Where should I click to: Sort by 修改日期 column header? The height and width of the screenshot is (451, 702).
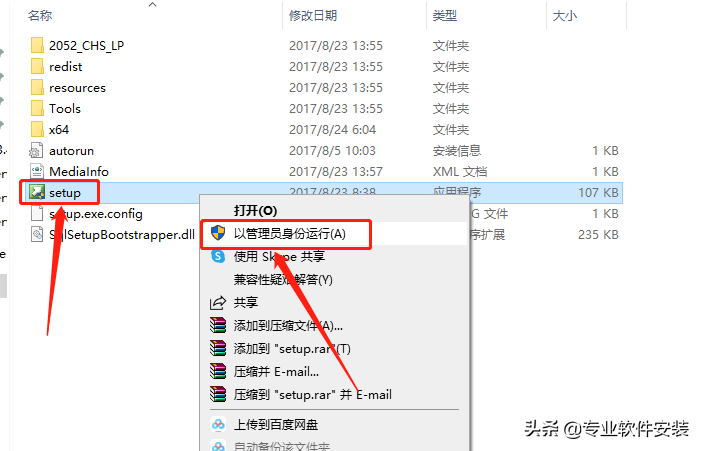pos(313,16)
